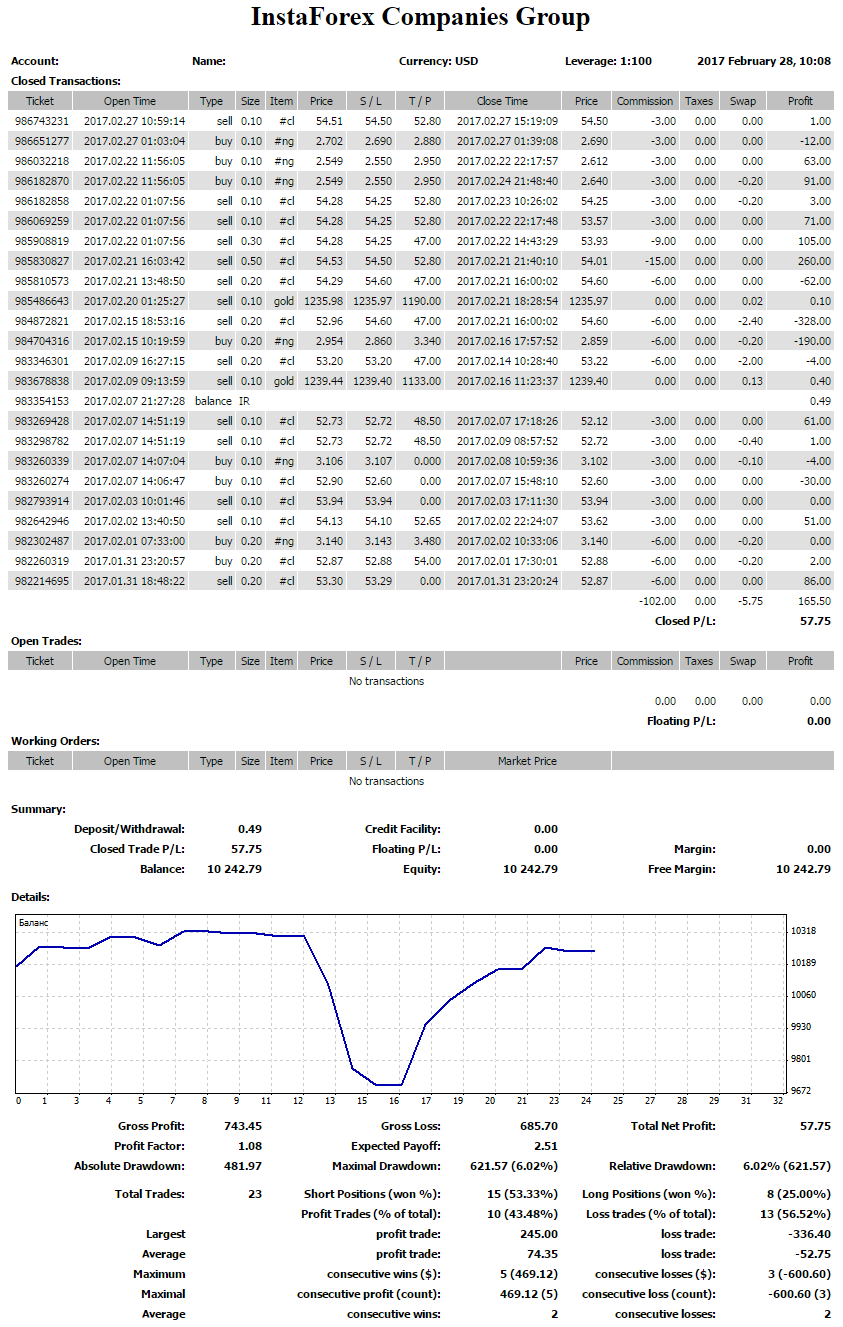The width and height of the screenshot is (843, 1327).
Task: Click ticket number 982214695
Action: (42, 581)
